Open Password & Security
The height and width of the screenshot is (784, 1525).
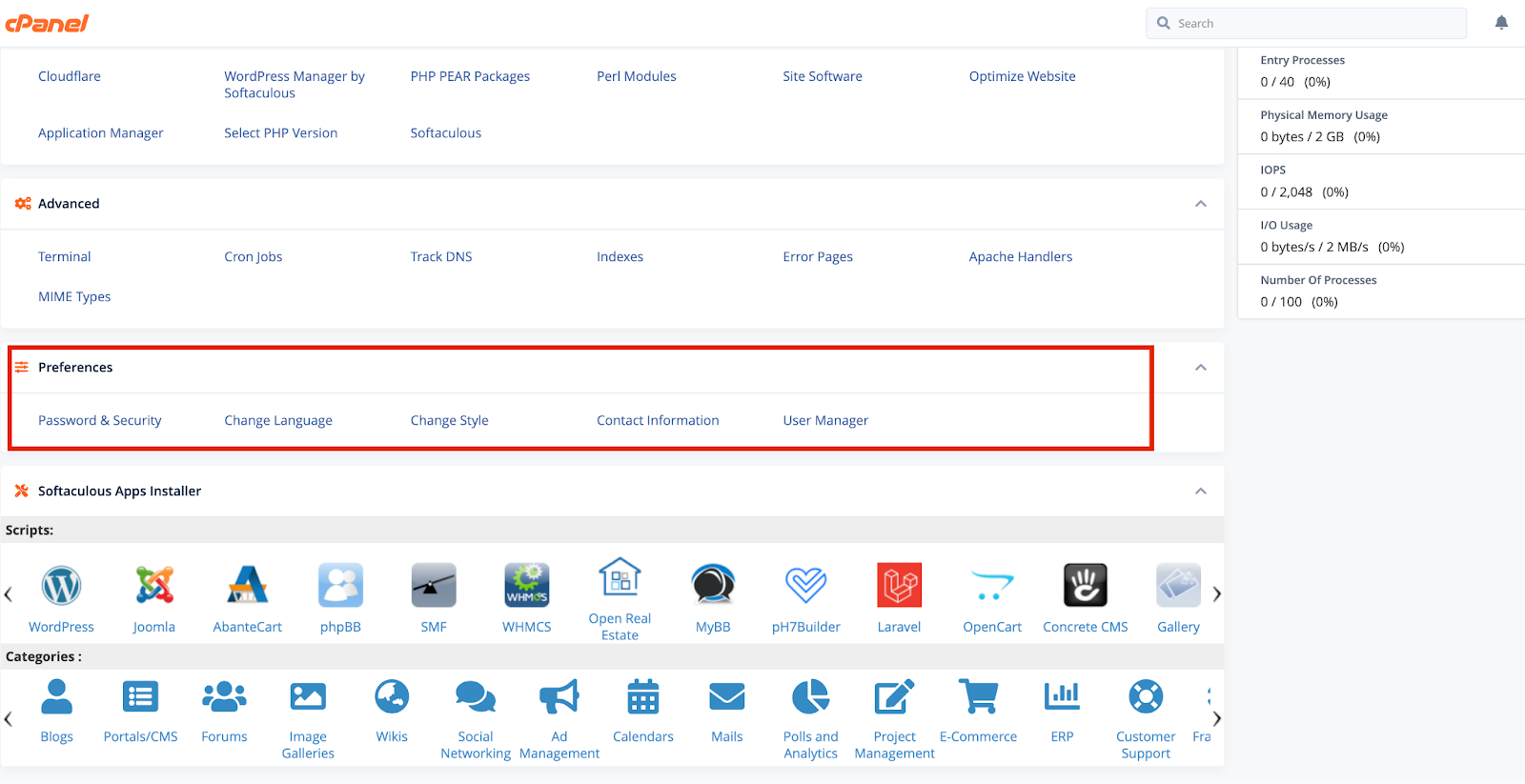click(x=100, y=420)
